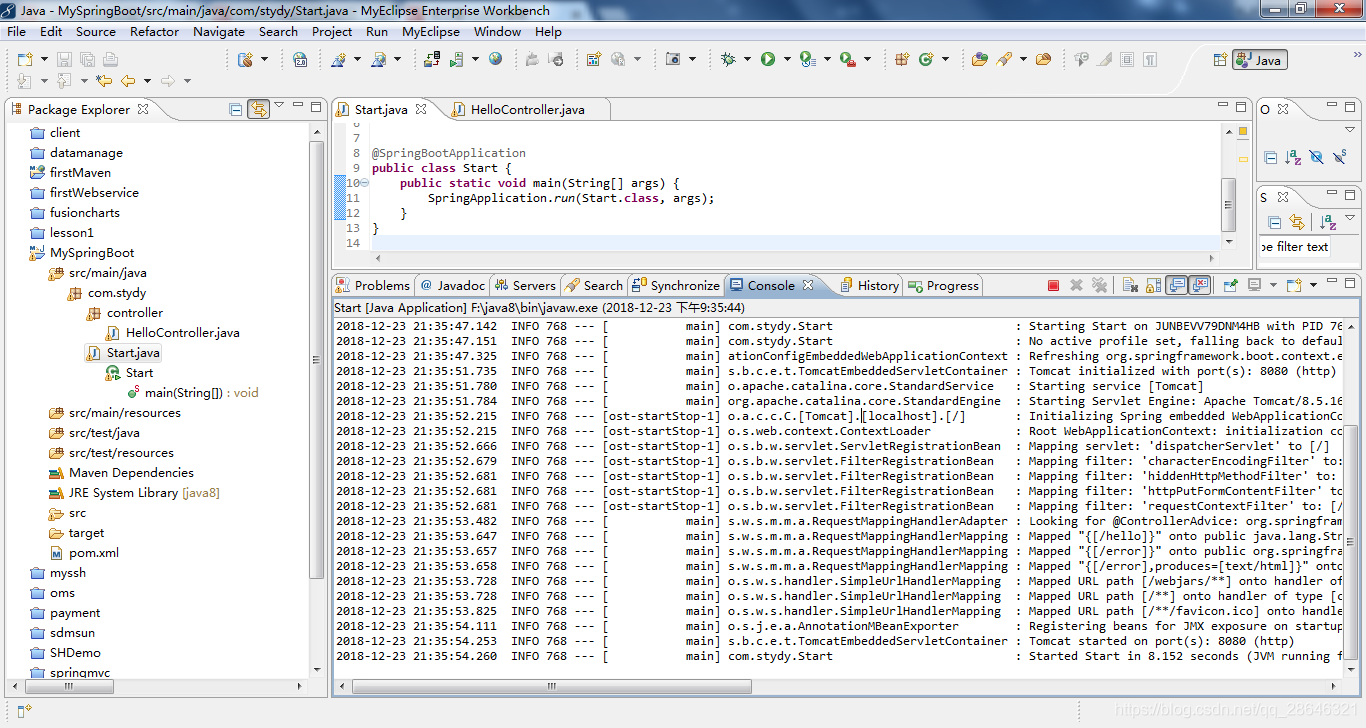Click the New Java Class icon
1366x728 pixels.
[926, 59]
